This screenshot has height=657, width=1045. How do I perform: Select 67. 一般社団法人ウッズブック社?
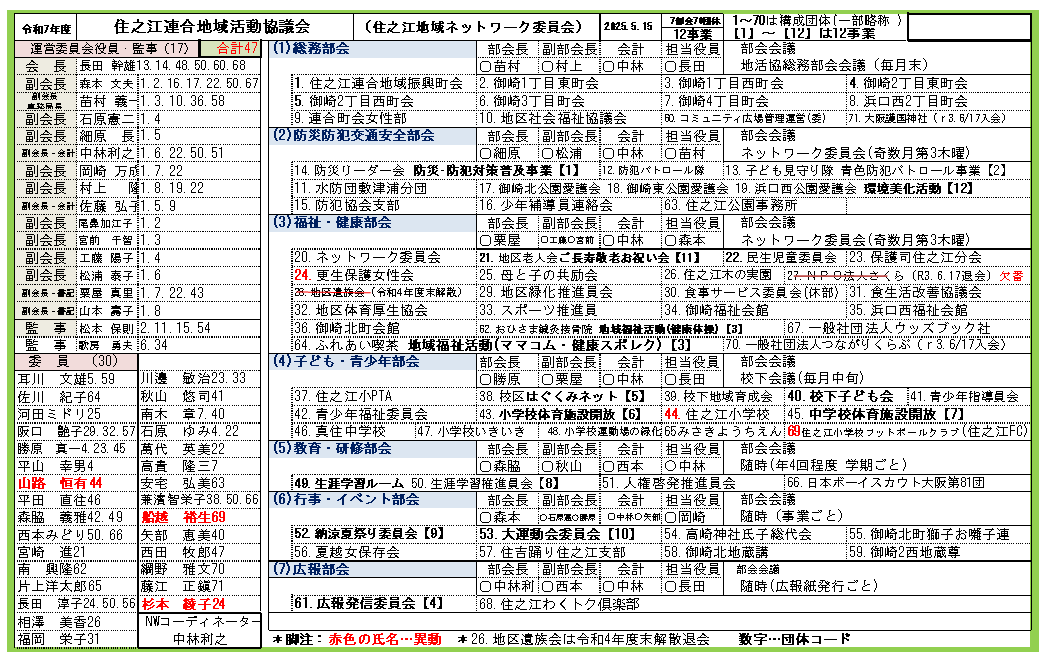(888, 328)
